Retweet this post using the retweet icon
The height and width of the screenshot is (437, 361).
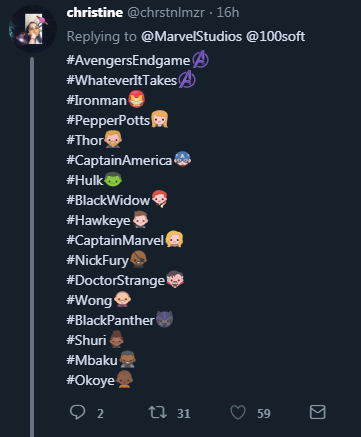coord(158,412)
